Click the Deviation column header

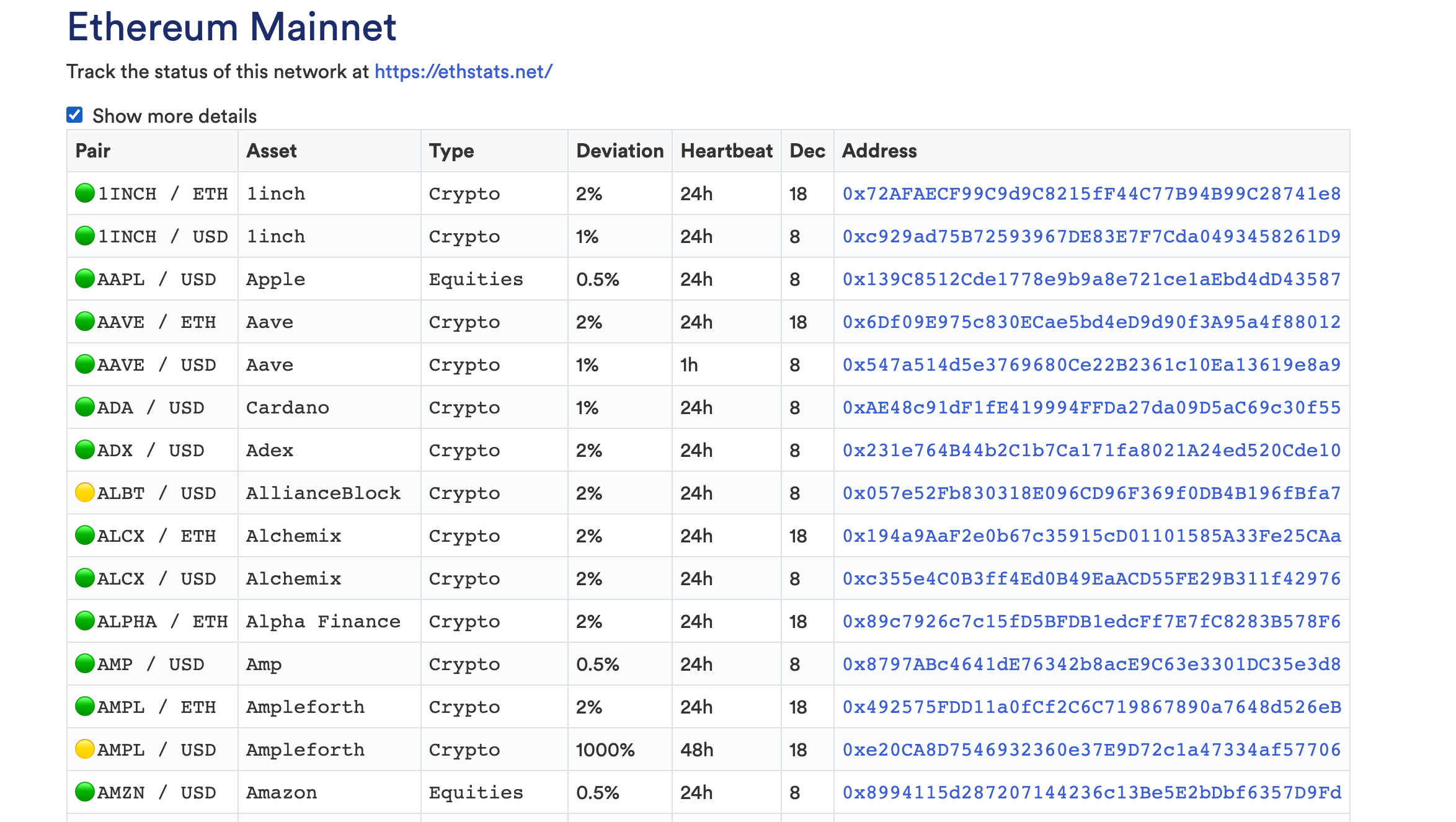tap(619, 151)
